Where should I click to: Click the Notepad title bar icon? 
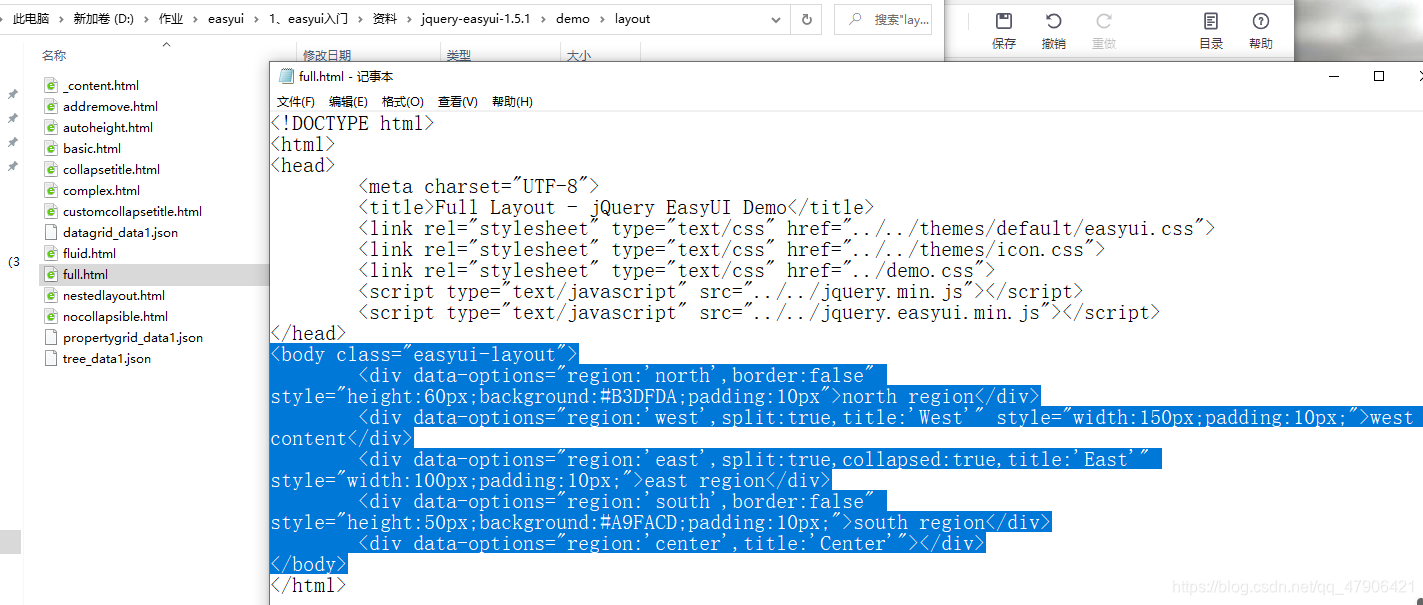pyautogui.click(x=286, y=76)
